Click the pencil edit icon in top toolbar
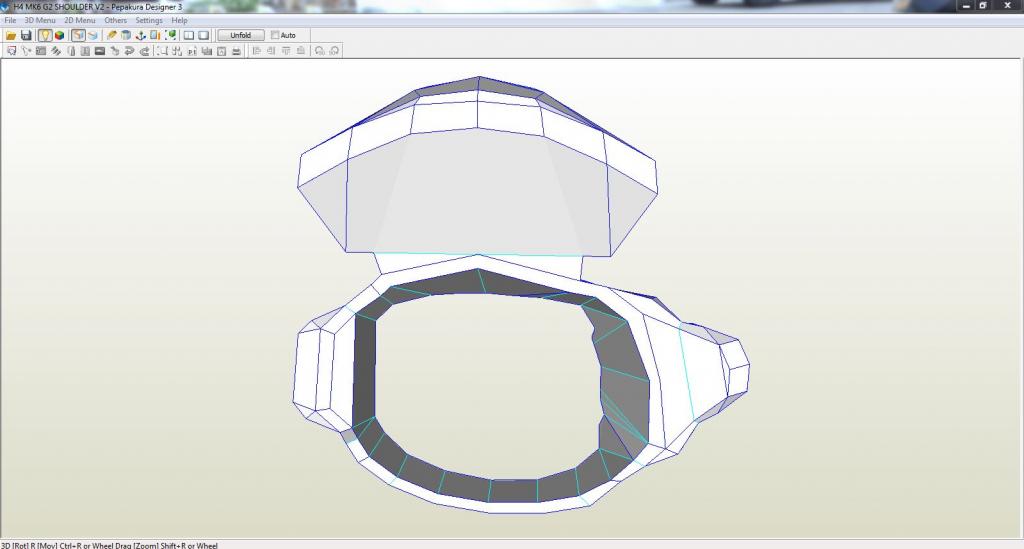1024x549 pixels. [112, 35]
